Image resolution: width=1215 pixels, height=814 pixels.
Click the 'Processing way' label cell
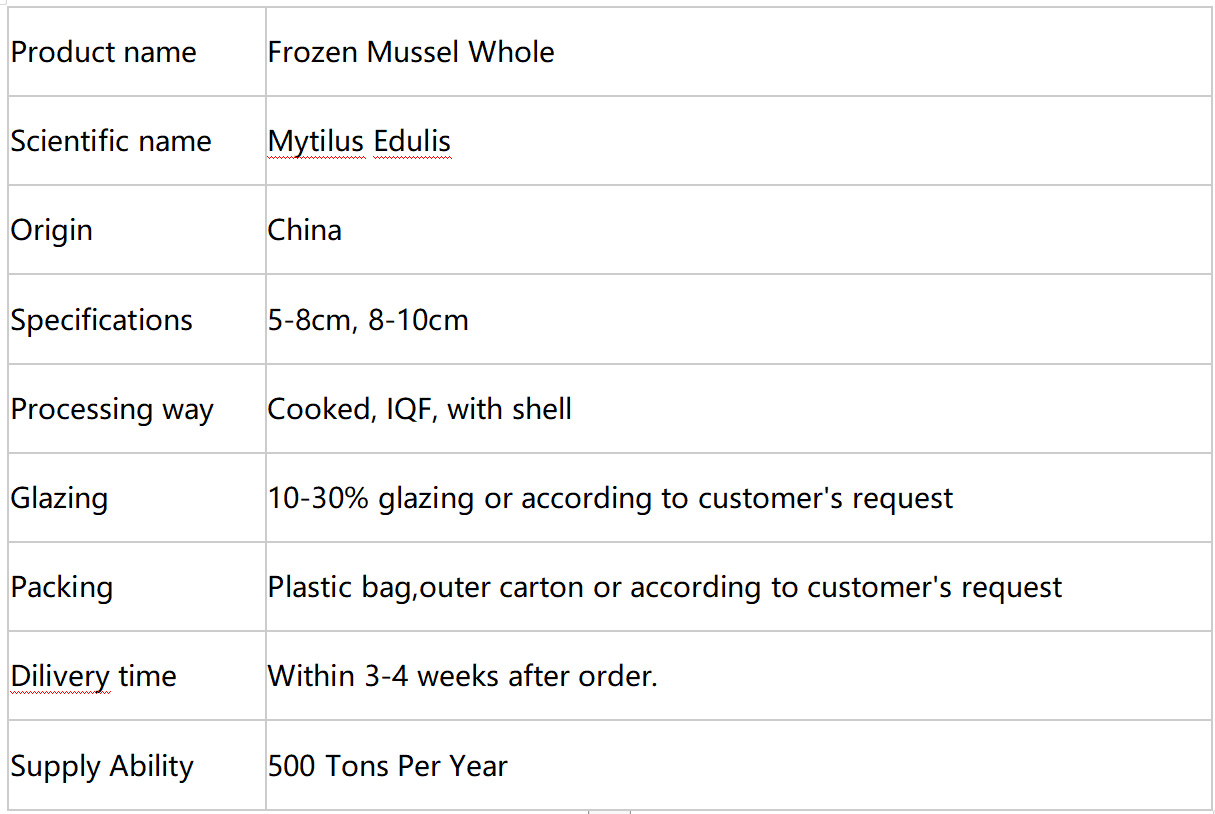137,409
